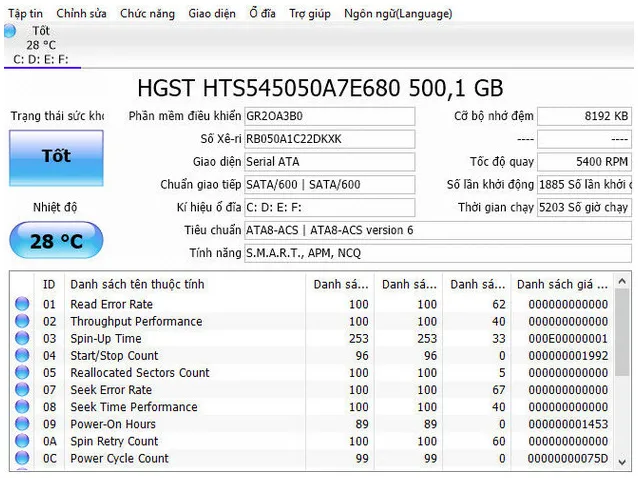Image resolution: width=638 pixels, height=478 pixels.
Task: Open the Tập tin menu
Action: click(x=26, y=14)
